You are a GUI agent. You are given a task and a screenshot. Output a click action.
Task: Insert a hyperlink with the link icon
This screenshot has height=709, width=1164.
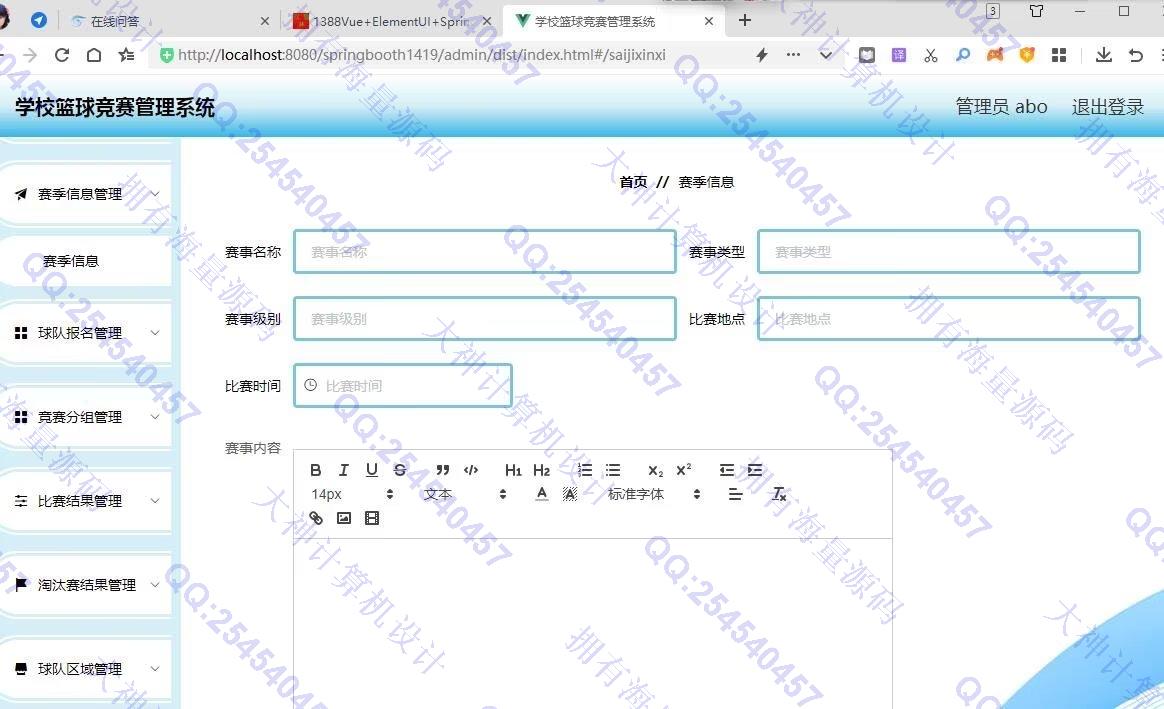316,518
